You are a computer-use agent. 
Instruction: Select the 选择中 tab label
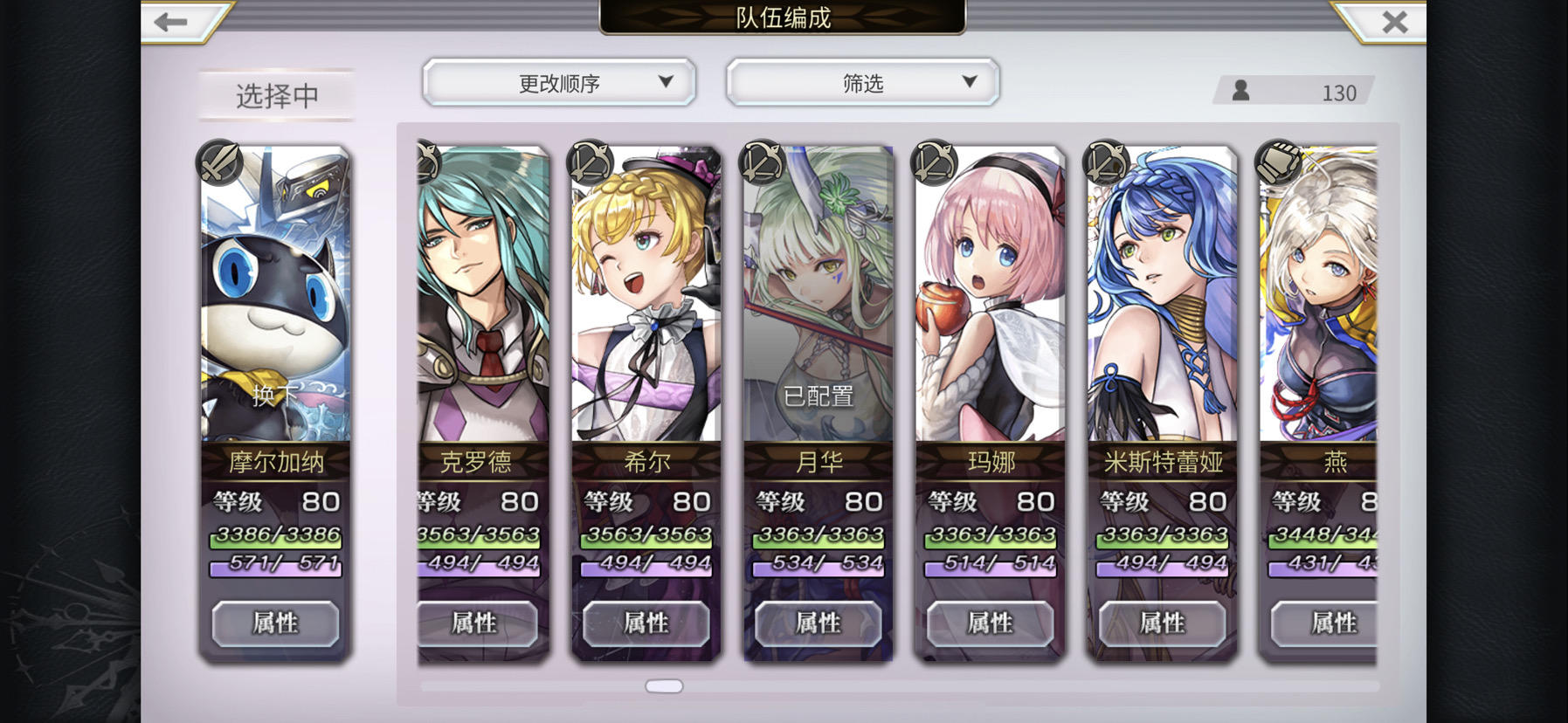[277, 95]
